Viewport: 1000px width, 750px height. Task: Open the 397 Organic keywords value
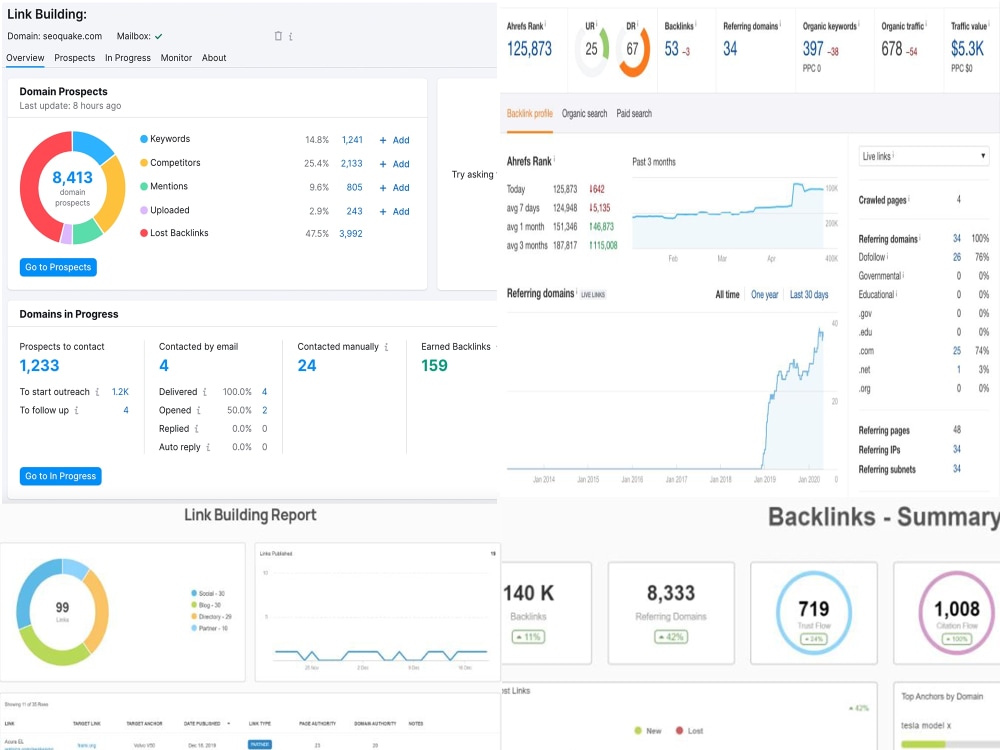coord(813,49)
